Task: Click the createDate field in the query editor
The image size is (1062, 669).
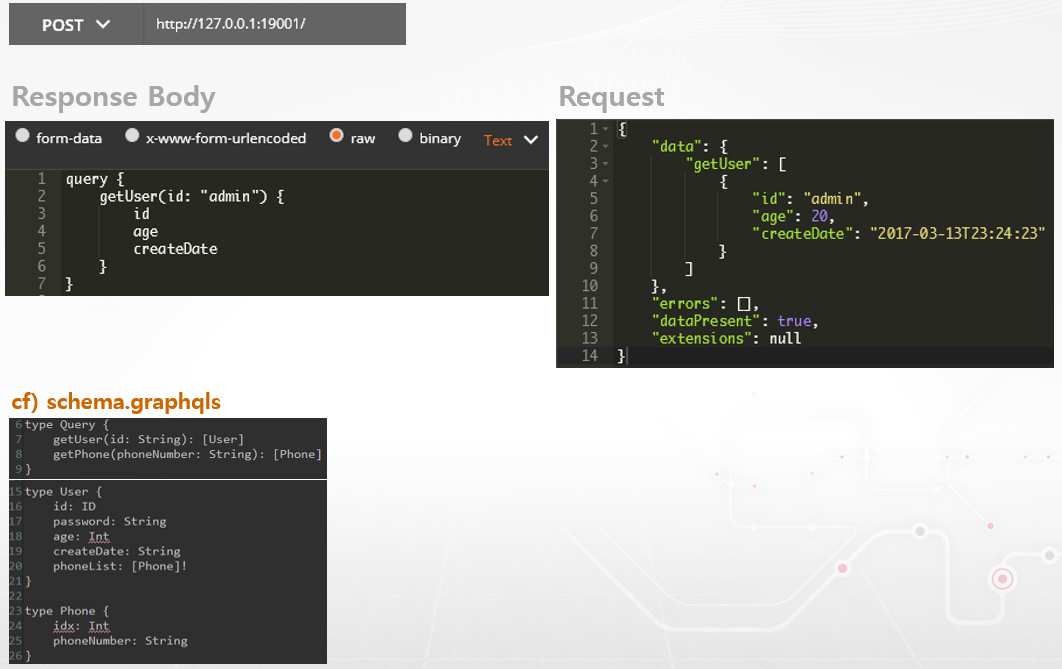Action: [x=175, y=249]
